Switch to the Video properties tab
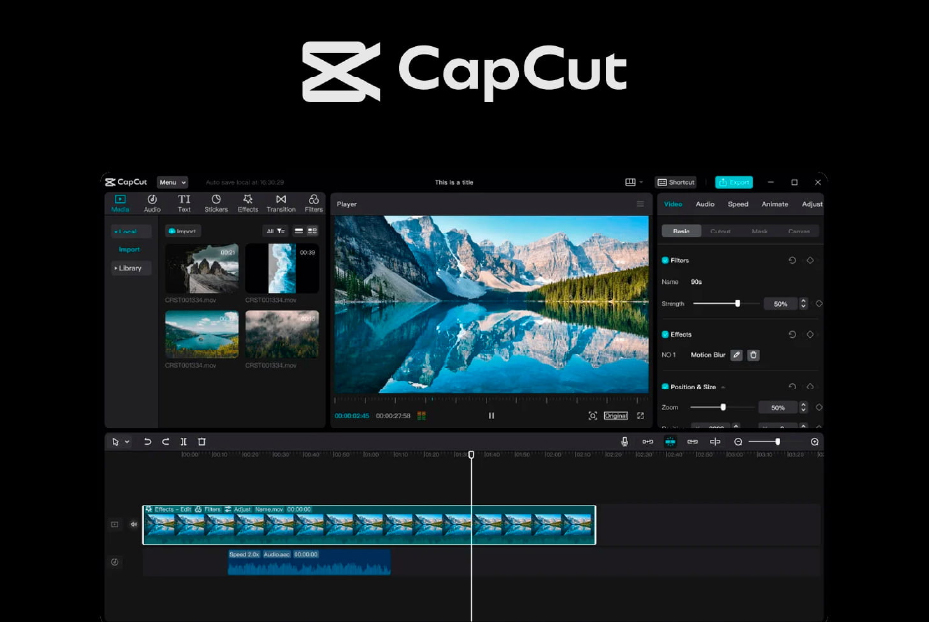Image resolution: width=929 pixels, height=622 pixels. pyautogui.click(x=673, y=204)
